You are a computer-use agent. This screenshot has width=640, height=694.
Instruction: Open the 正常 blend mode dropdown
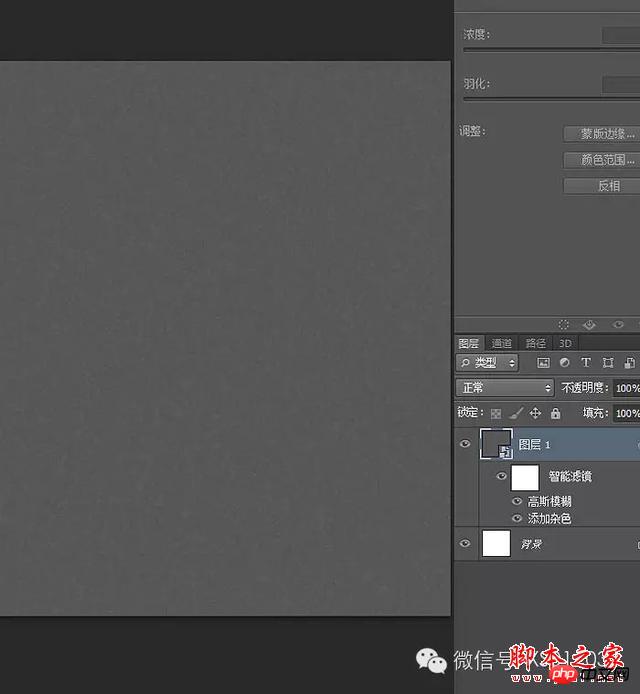tap(505, 388)
